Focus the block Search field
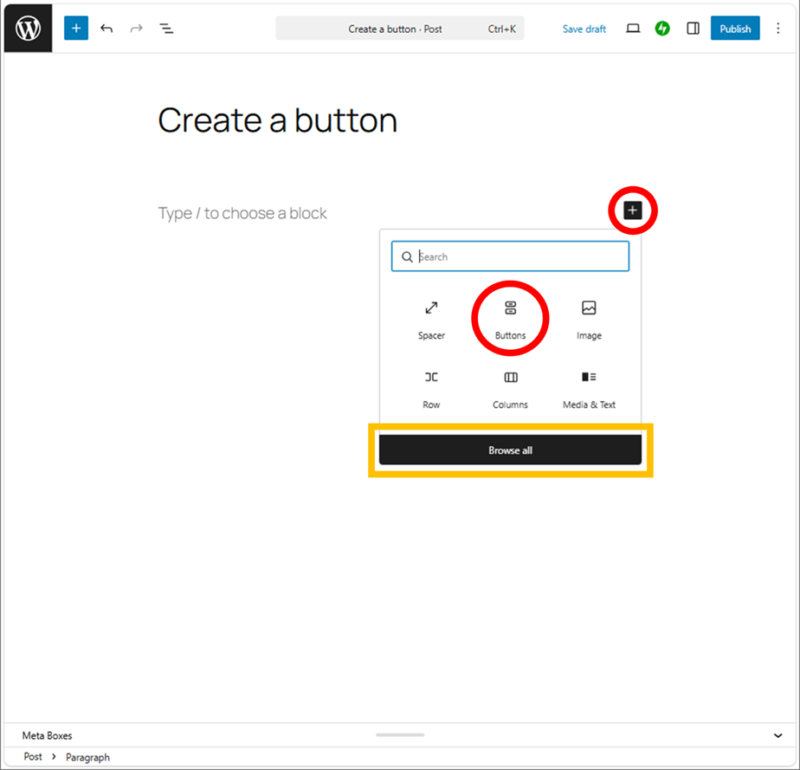The height and width of the screenshot is (770, 800). tap(510, 256)
